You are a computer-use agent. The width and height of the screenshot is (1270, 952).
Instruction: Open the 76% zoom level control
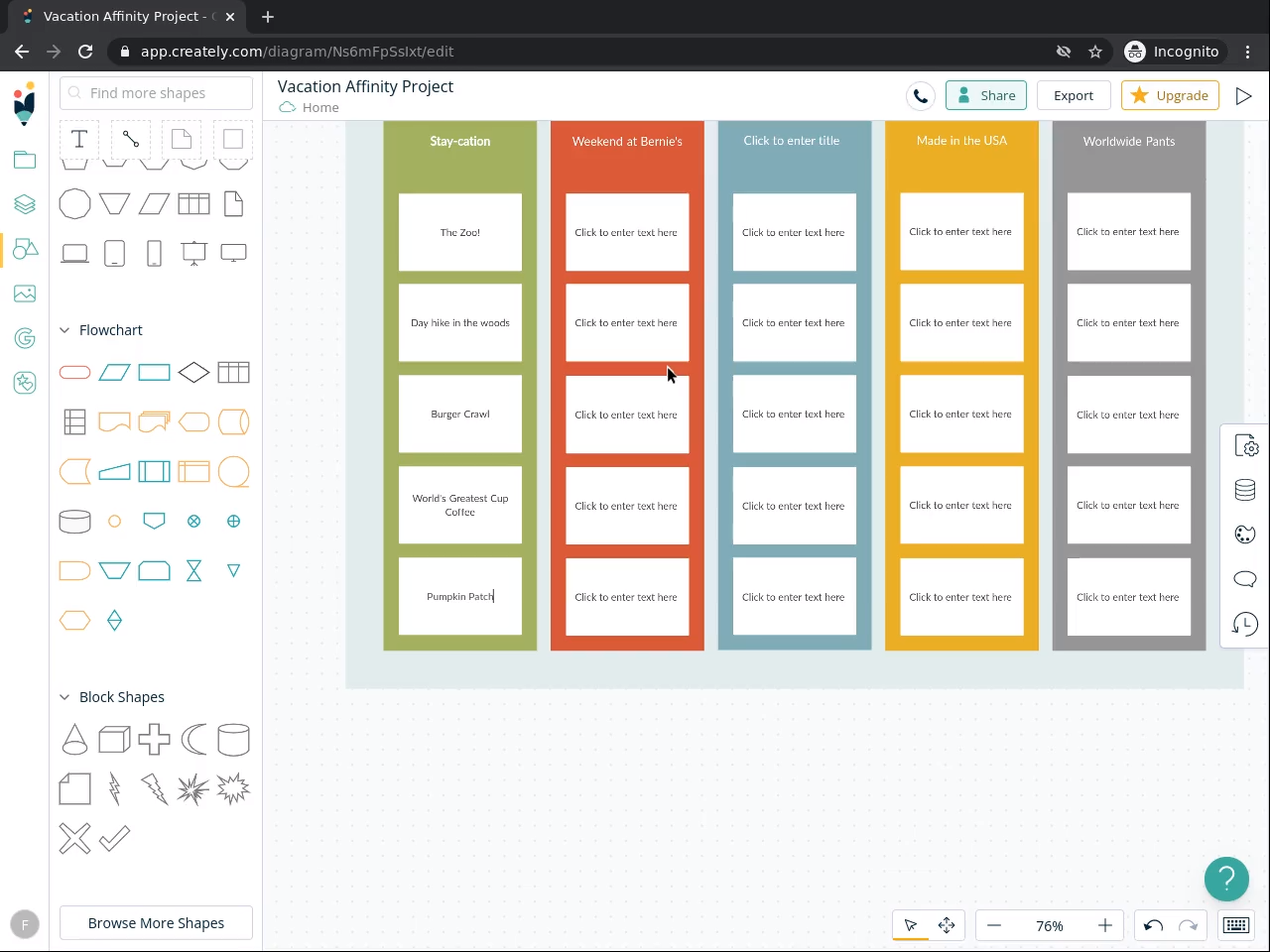[x=1049, y=925]
